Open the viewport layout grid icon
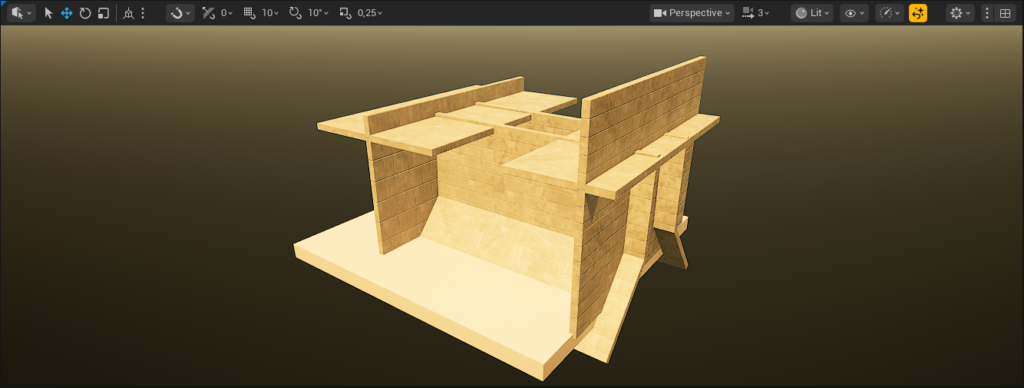This screenshot has height=388, width=1024. (1005, 13)
